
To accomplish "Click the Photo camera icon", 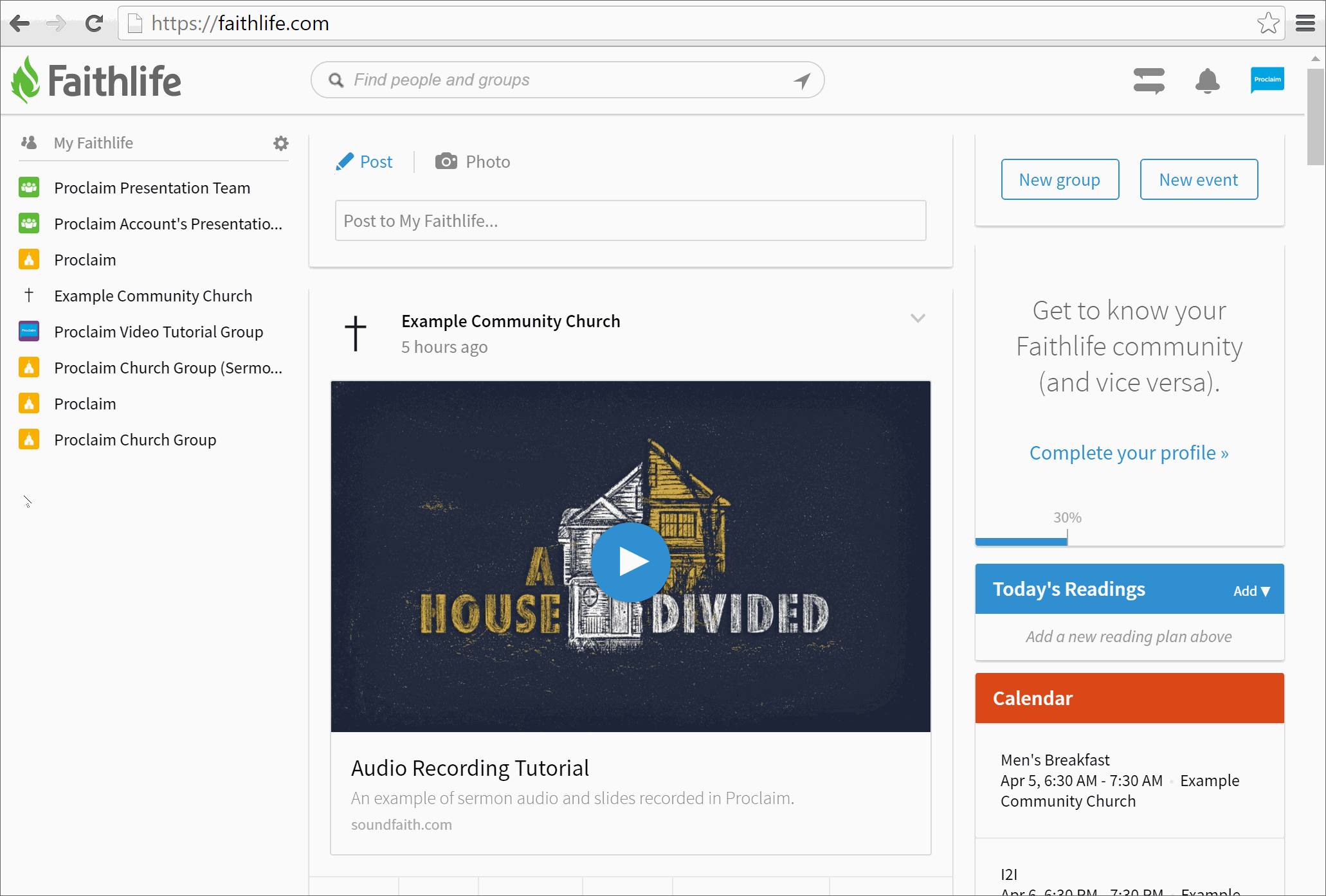I will pyautogui.click(x=446, y=161).
